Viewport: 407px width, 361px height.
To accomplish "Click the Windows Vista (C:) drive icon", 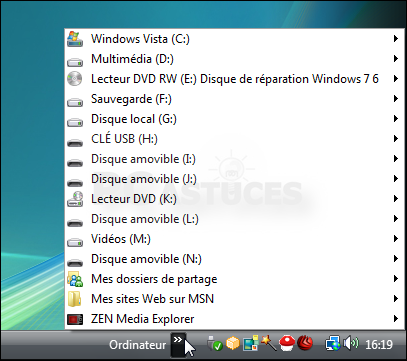I will (x=75, y=39).
